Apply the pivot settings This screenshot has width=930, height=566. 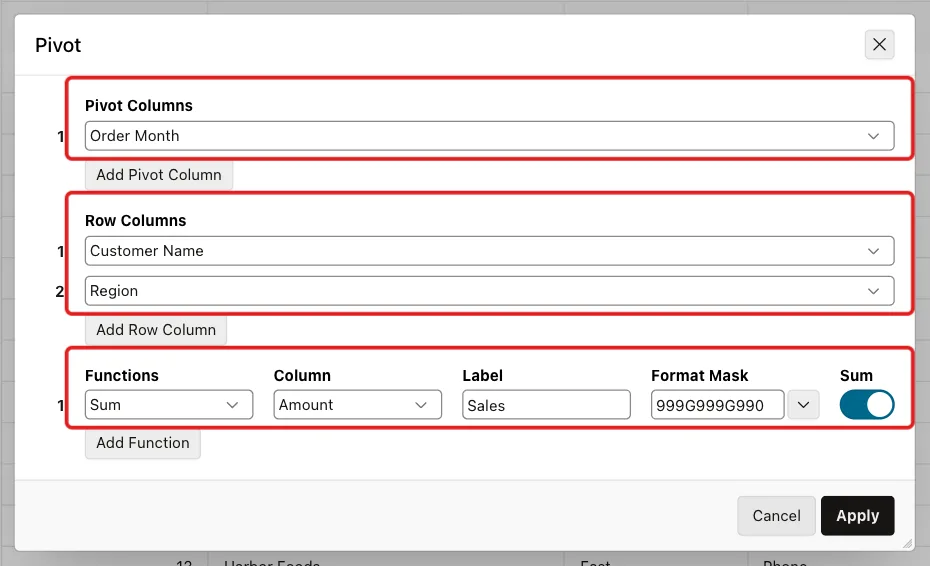pyautogui.click(x=858, y=516)
